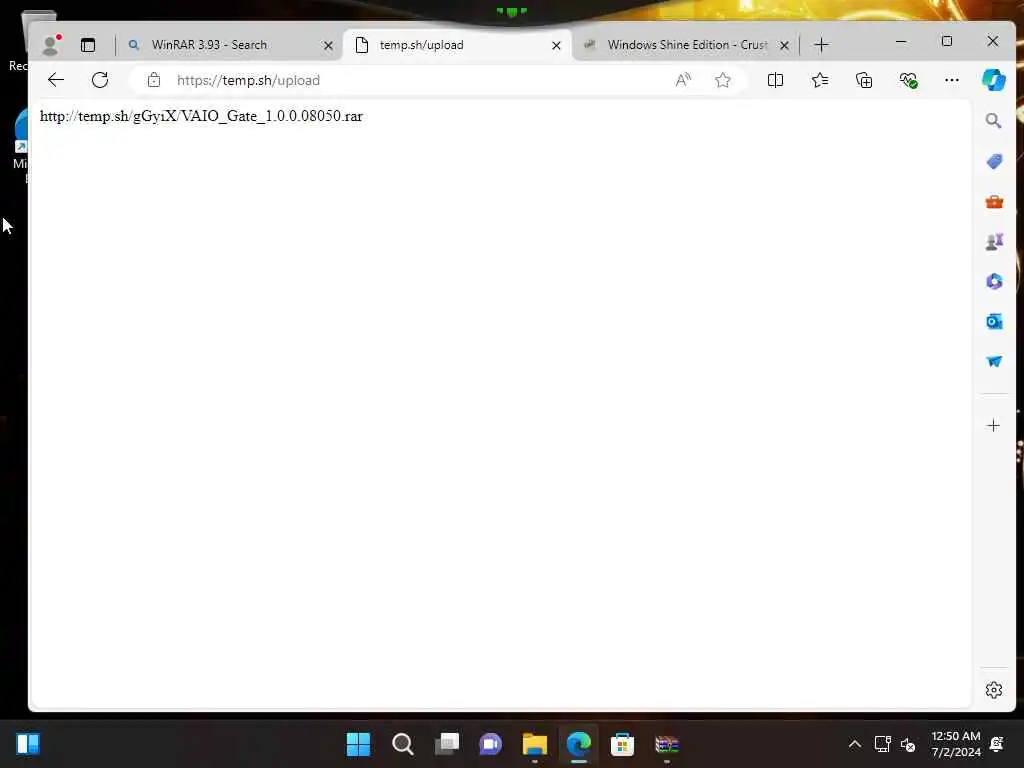Screen dimensions: 1024x768
Task: Open Edge Settings and more menu
Action: (952, 80)
